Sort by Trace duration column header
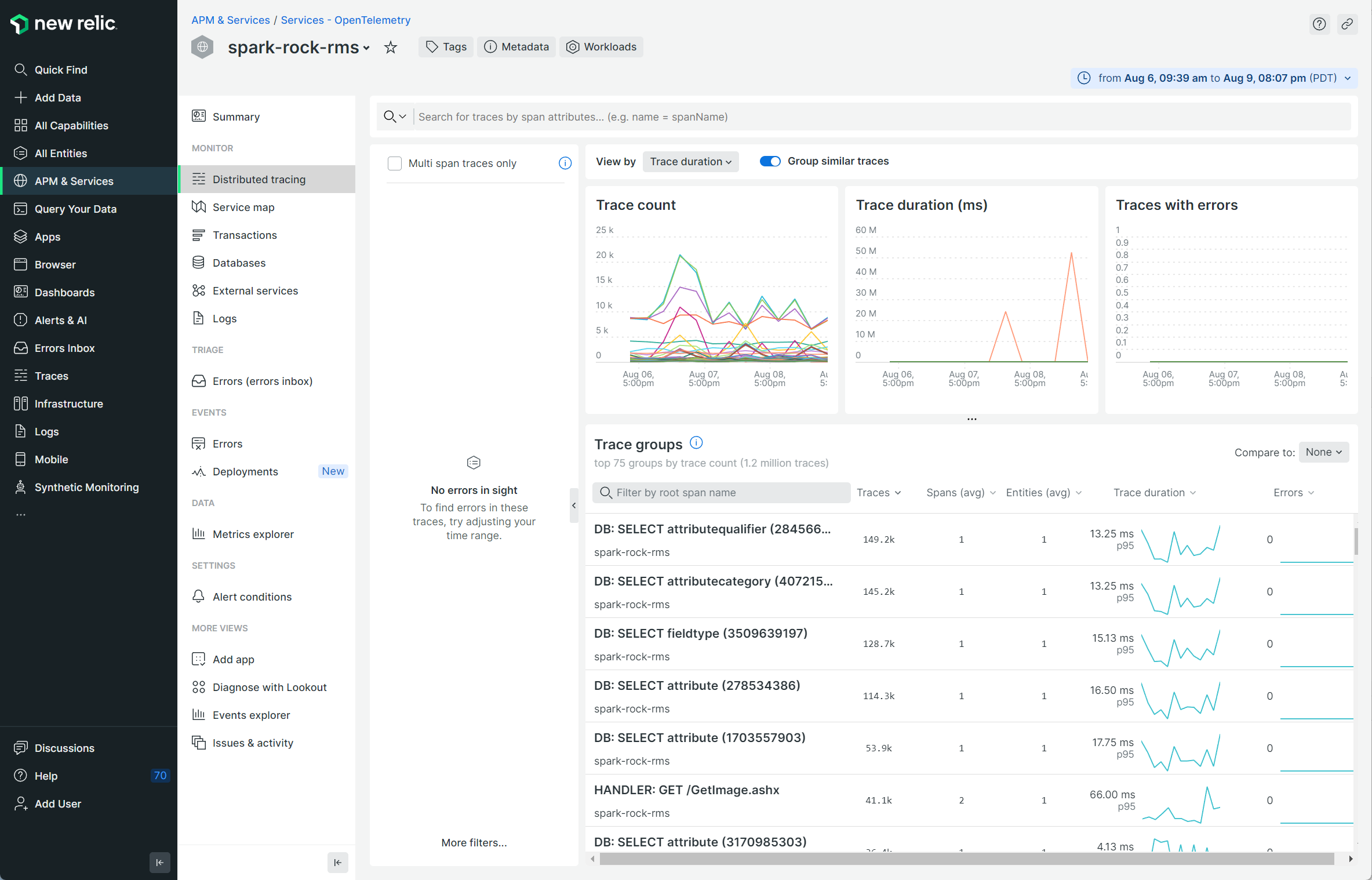The height and width of the screenshot is (880, 1372). (x=1155, y=493)
